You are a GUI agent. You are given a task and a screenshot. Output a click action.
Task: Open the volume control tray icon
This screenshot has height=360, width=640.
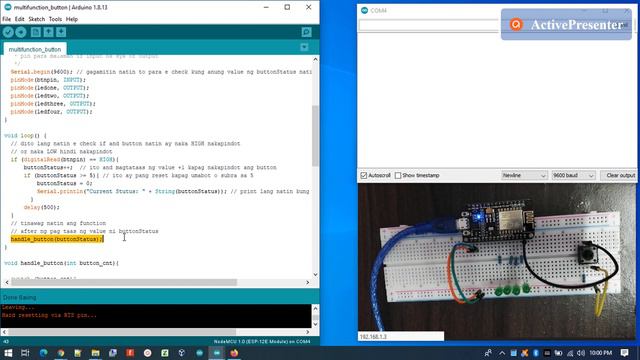pyautogui.click(x=581, y=353)
